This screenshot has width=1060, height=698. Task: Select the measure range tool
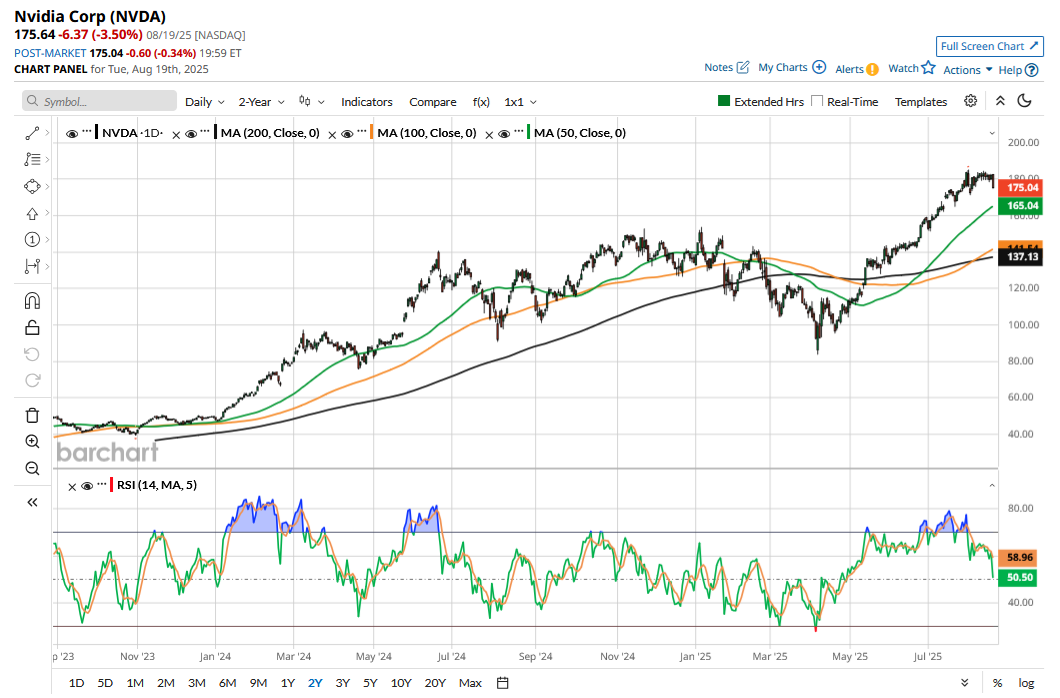[32, 266]
